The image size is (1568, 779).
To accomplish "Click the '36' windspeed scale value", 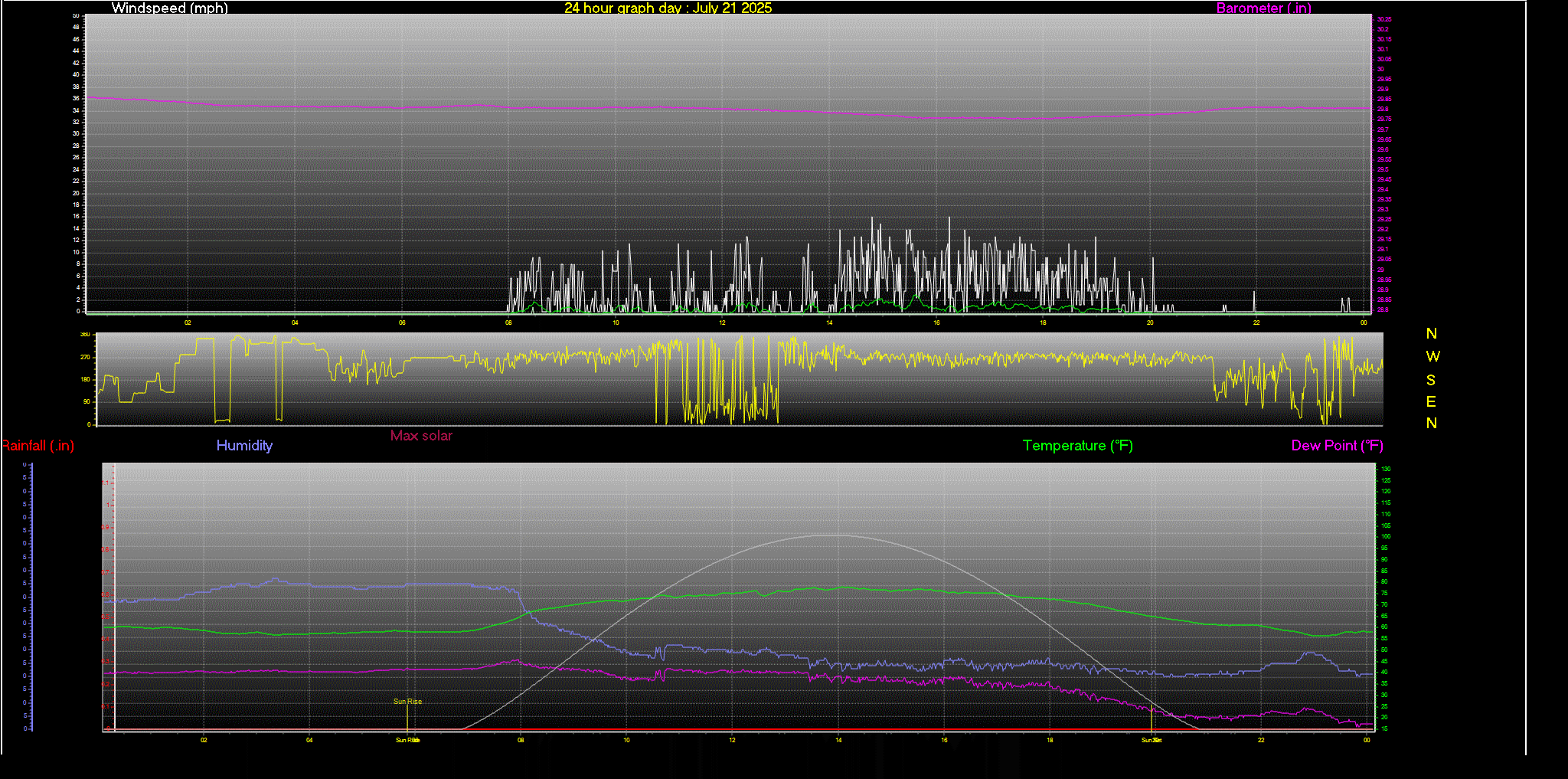I will click(x=76, y=98).
